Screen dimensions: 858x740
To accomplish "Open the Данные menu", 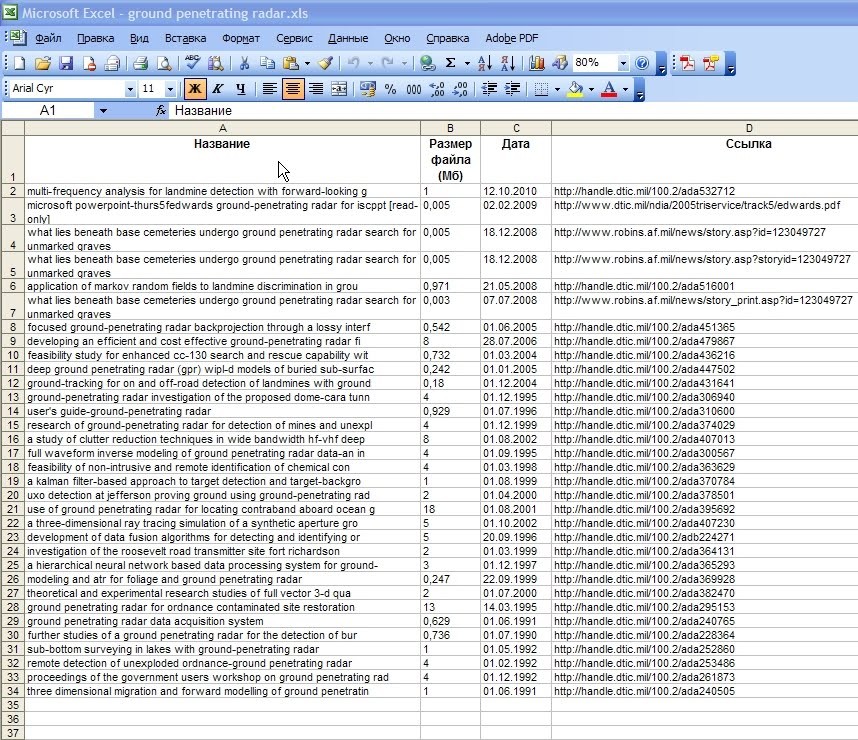I will point(348,38).
